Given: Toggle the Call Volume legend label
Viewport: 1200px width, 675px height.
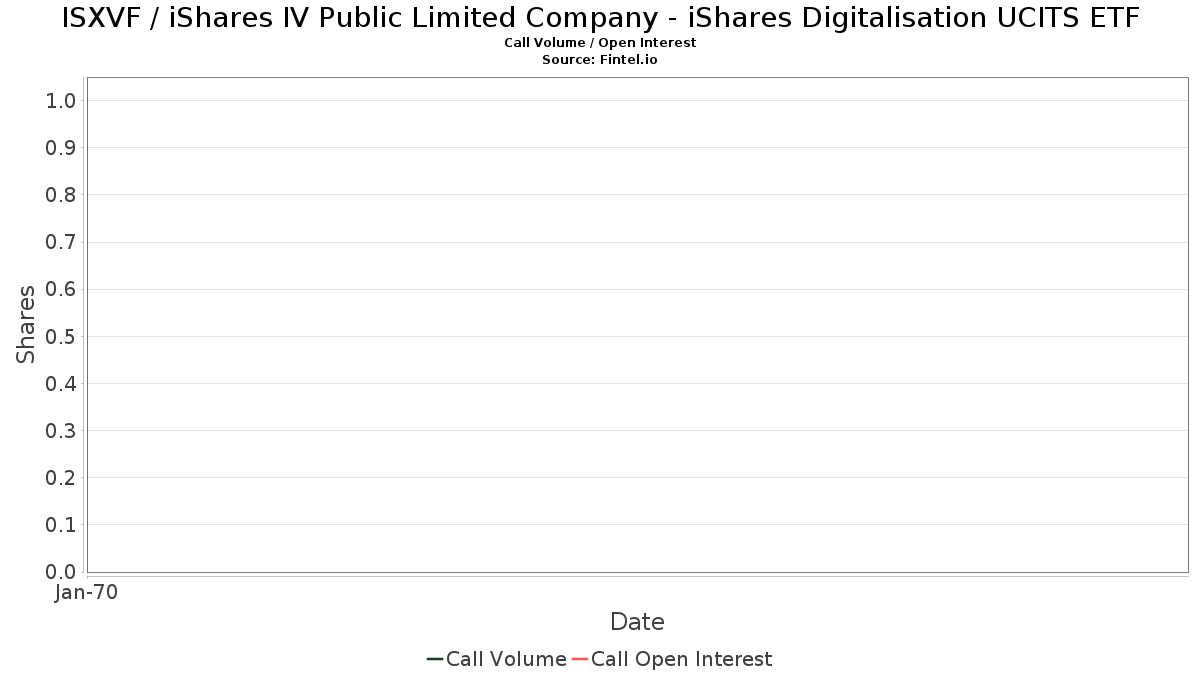Looking at the screenshot, I should tap(506, 659).
